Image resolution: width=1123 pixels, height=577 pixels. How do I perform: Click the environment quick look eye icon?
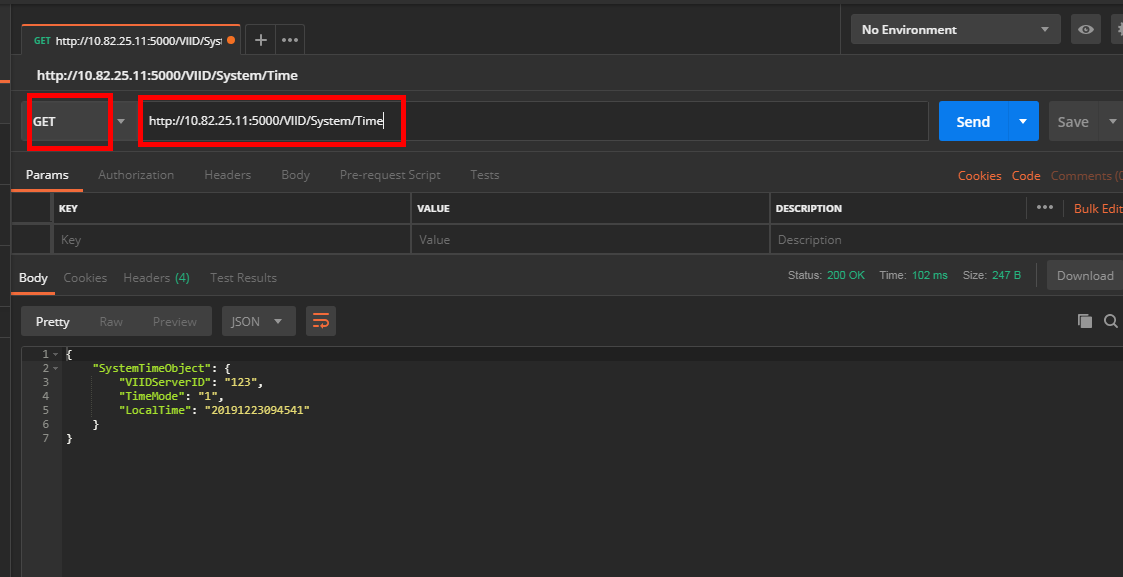[1085, 30]
